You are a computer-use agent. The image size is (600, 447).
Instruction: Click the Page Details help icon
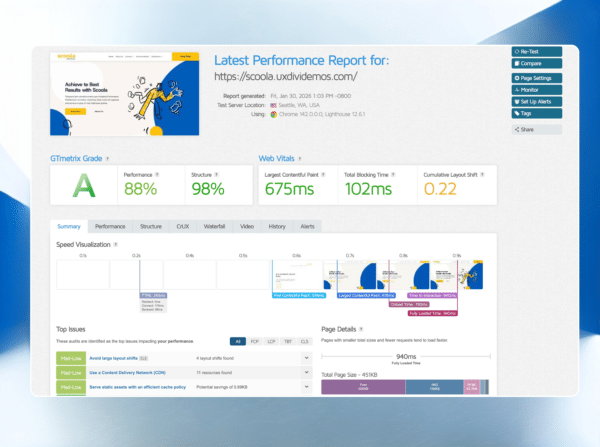pyautogui.click(x=361, y=329)
